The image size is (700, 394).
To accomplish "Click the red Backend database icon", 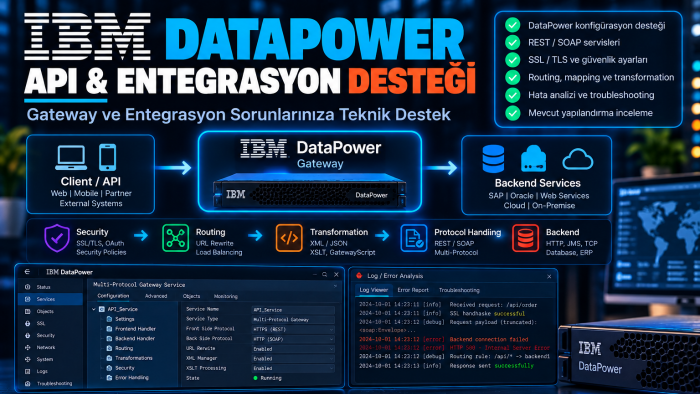I will click(525, 238).
